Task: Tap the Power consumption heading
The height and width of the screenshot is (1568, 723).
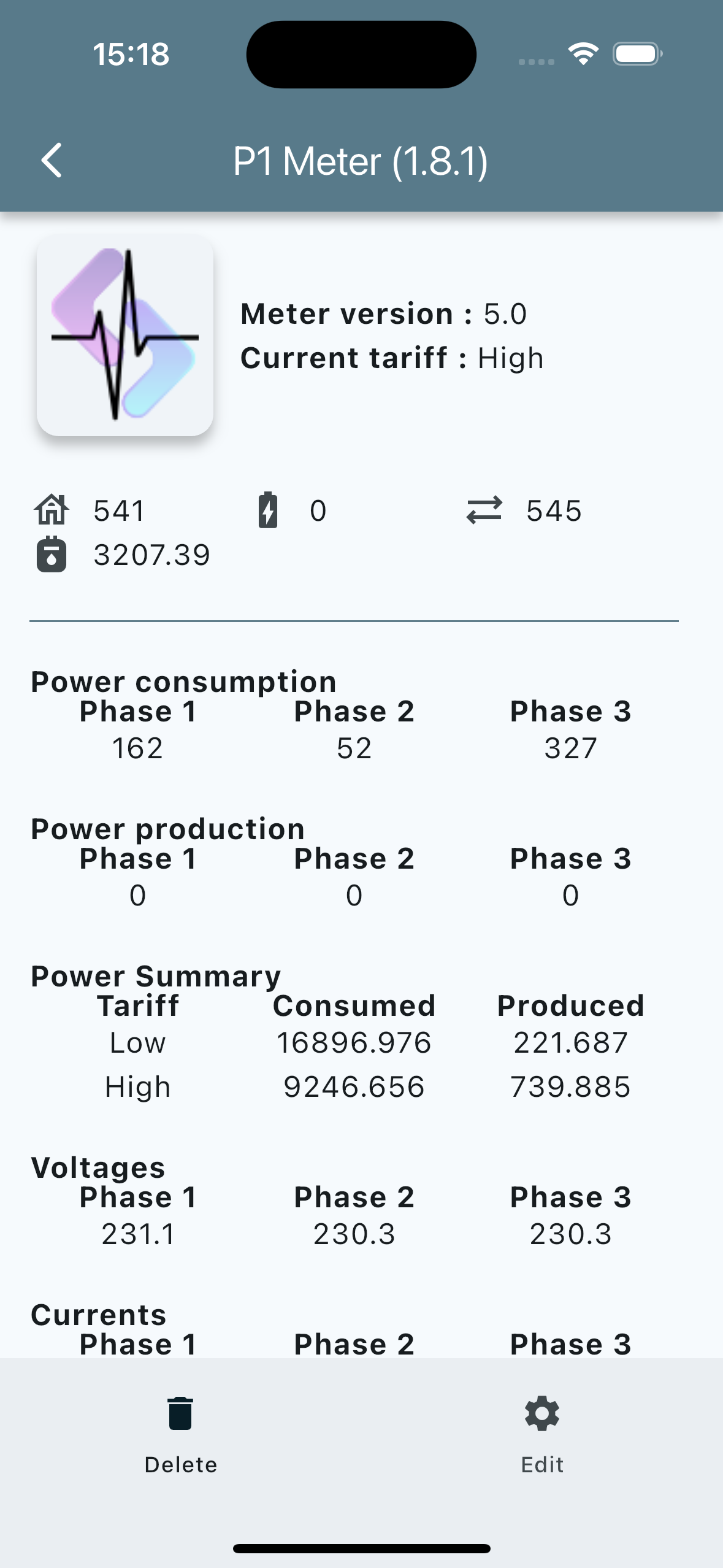Action: coord(184,682)
